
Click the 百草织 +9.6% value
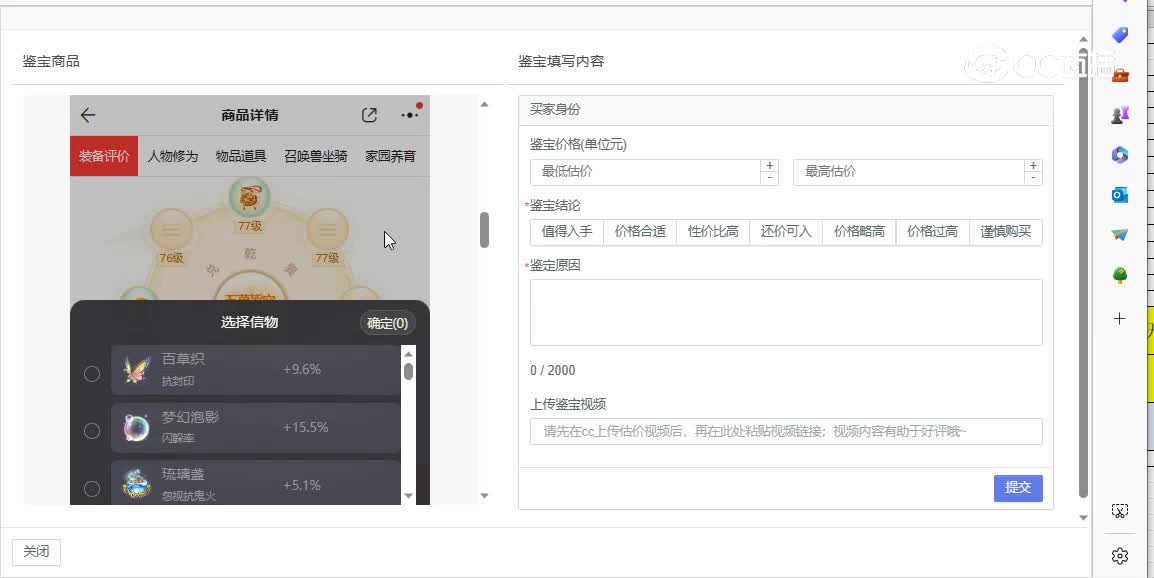(x=302, y=370)
